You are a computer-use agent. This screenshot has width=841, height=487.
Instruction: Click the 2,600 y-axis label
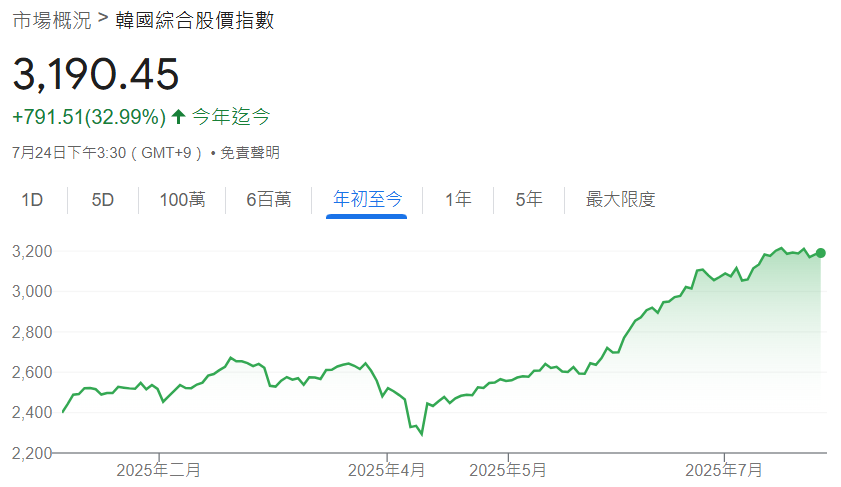click(x=32, y=372)
